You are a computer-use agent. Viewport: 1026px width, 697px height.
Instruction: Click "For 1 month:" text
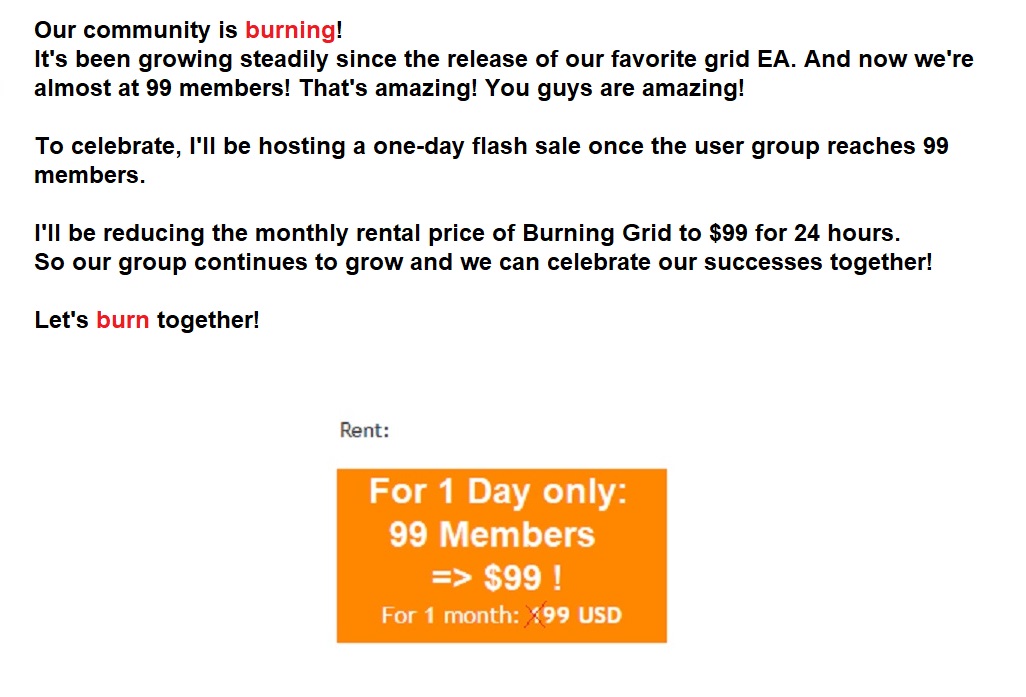450,615
